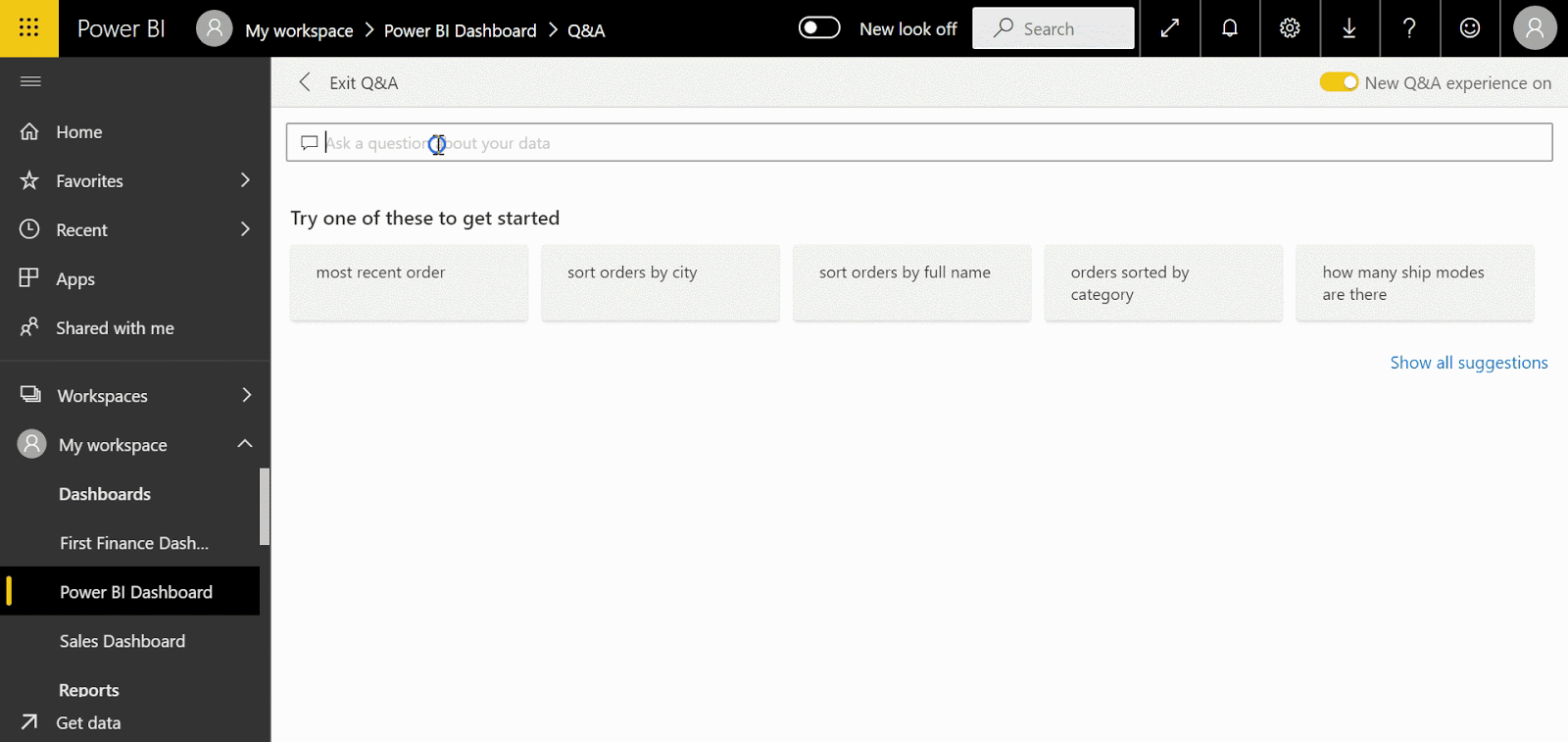This screenshot has height=742, width=1568.
Task: Collapse navigation pane with hamburger icon
Action: point(30,81)
